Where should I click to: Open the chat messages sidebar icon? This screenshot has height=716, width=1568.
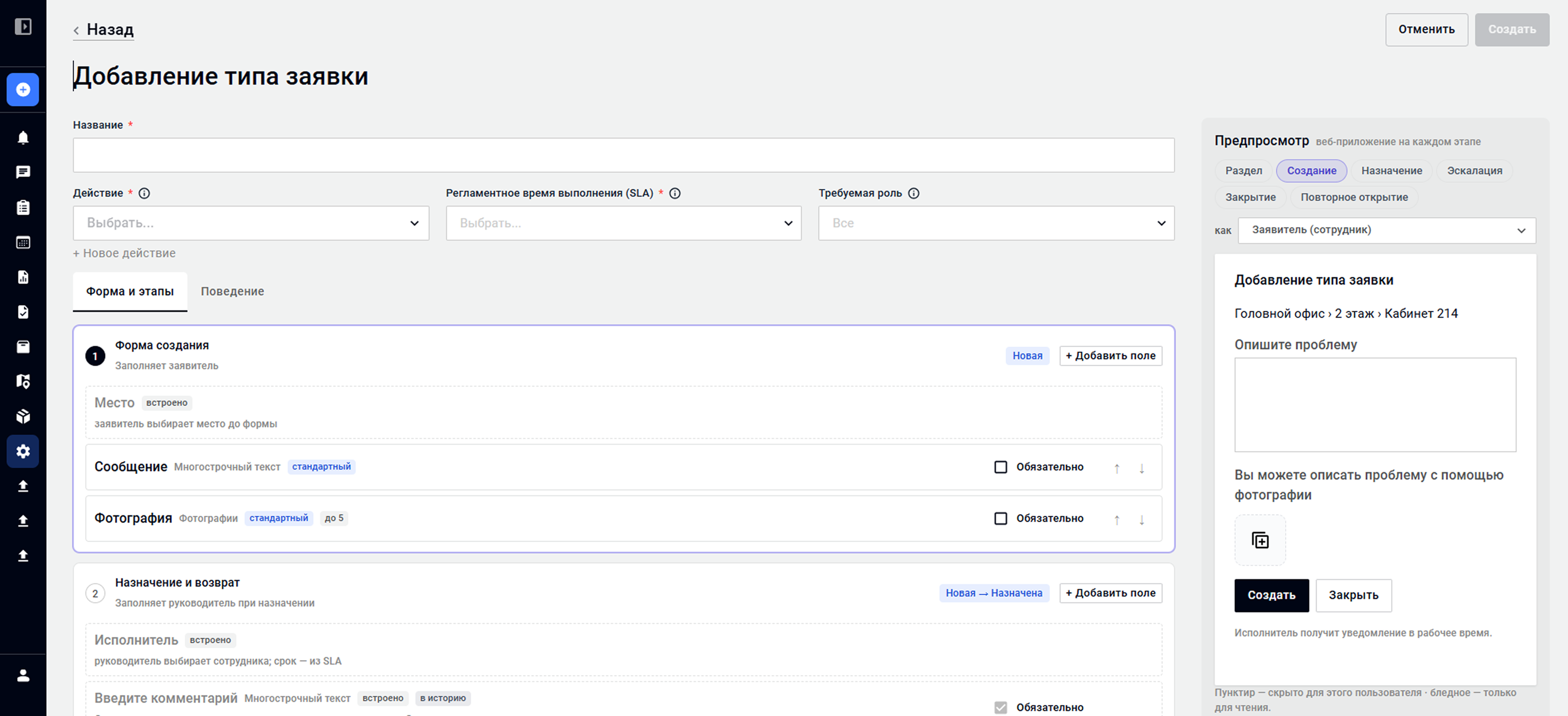pos(23,172)
